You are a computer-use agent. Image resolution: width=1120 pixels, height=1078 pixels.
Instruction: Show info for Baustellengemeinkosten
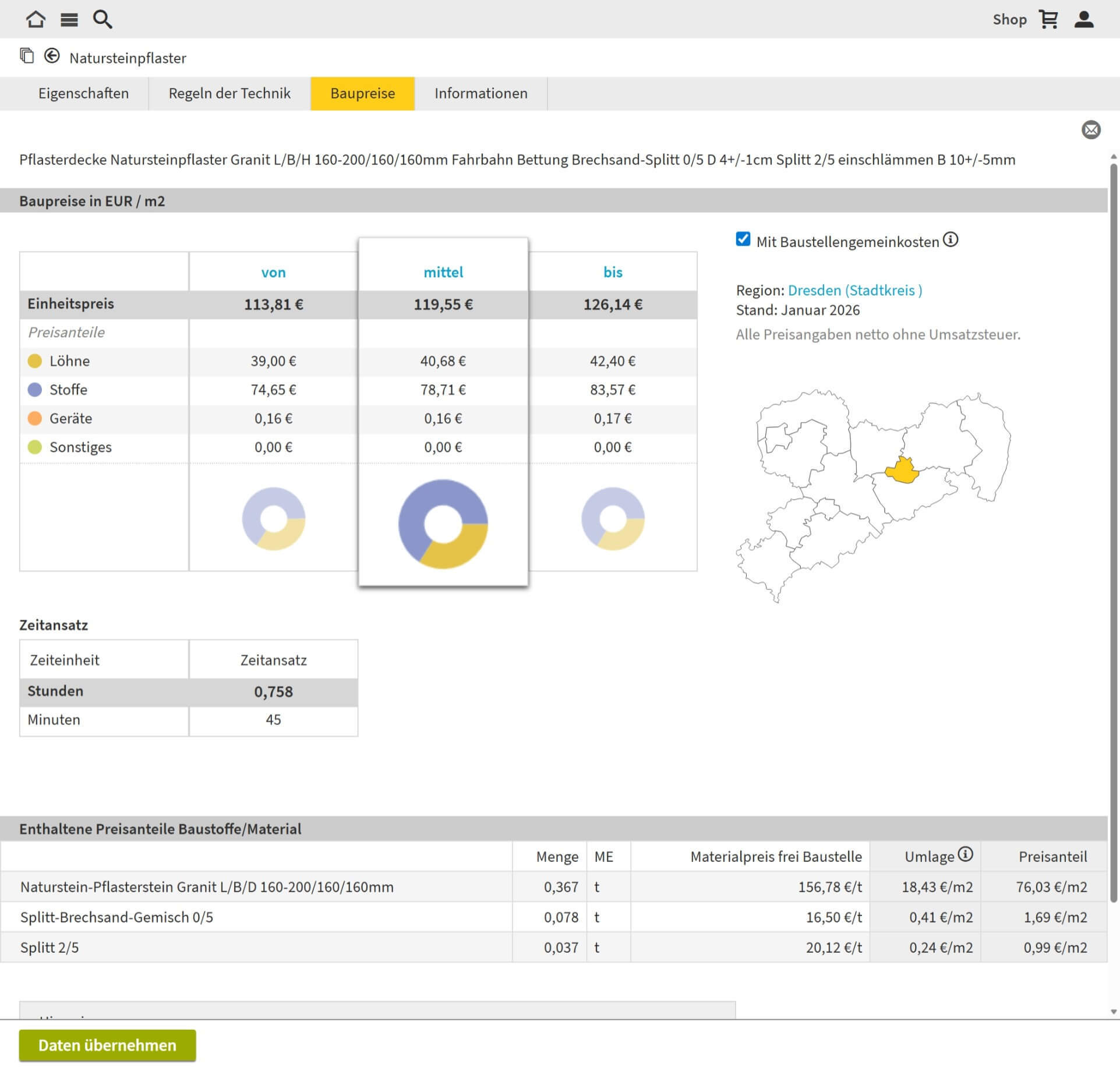coord(951,239)
